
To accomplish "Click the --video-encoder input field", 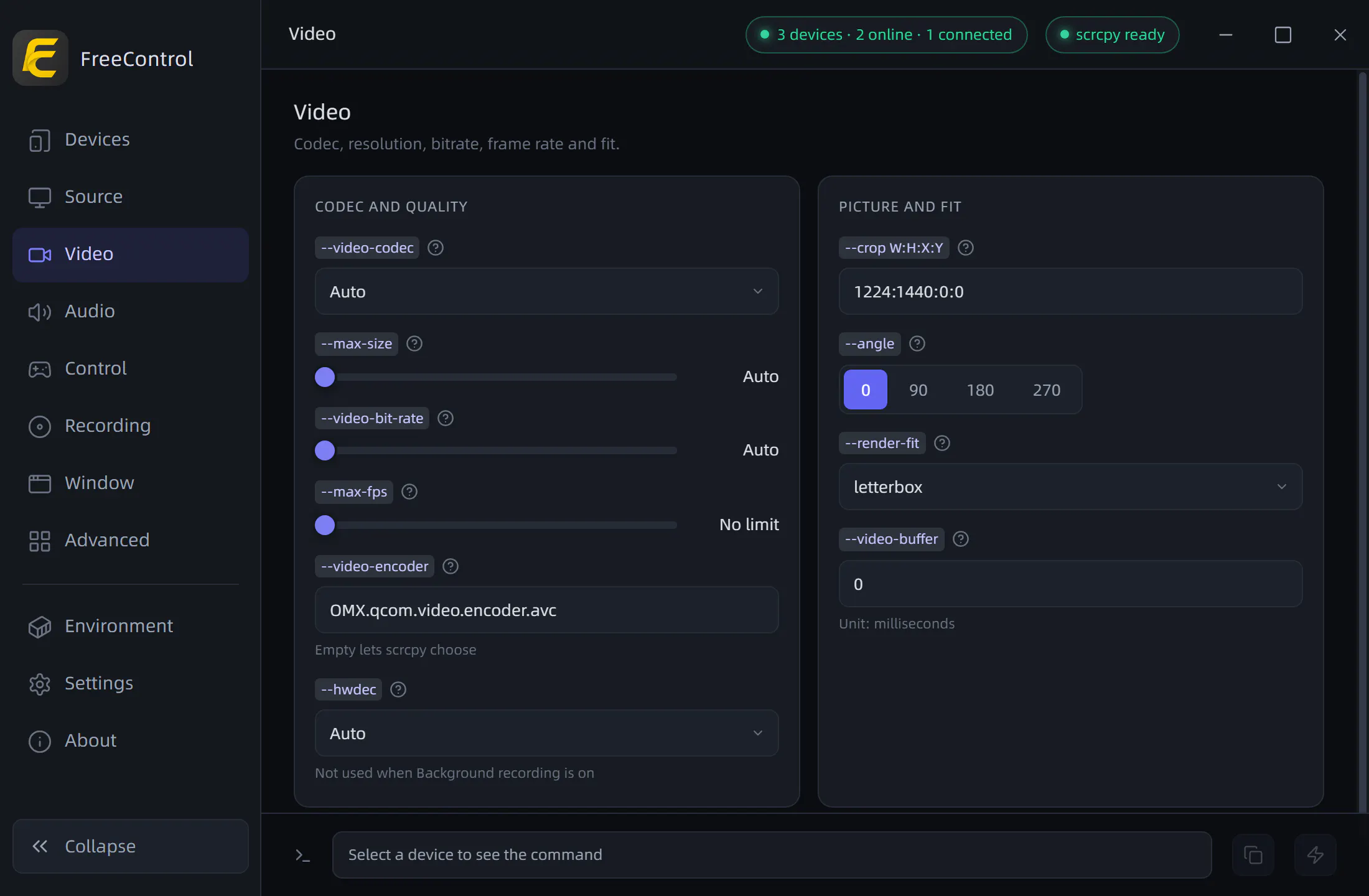I will tap(547, 610).
